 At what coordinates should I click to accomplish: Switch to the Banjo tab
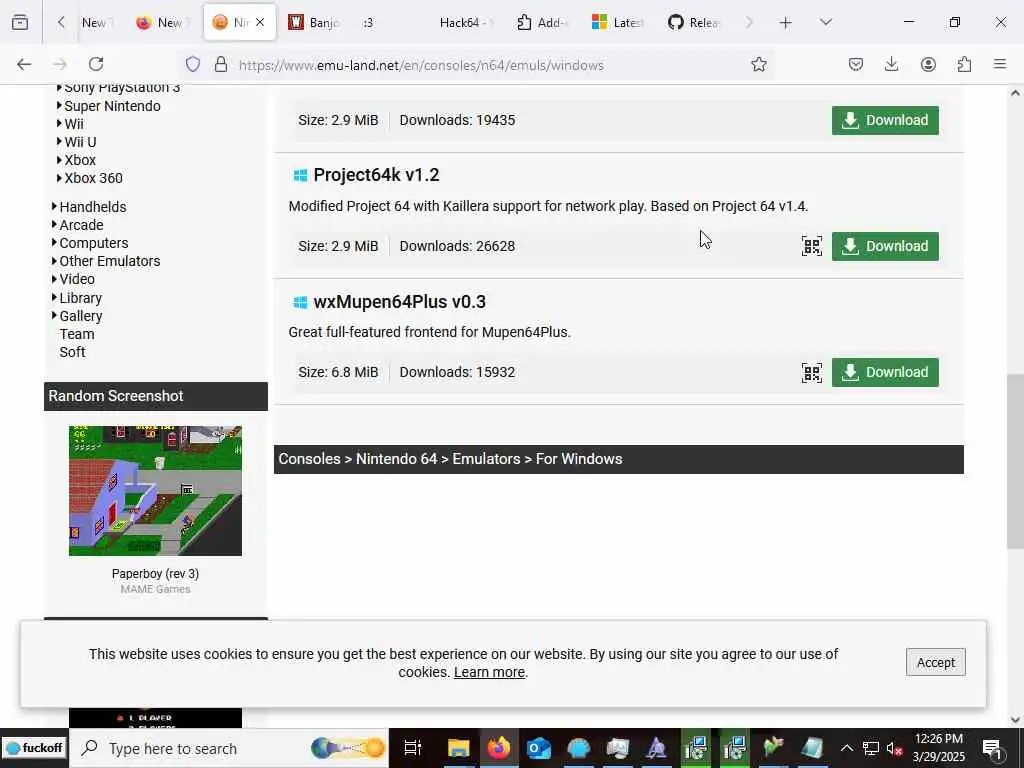[313, 23]
